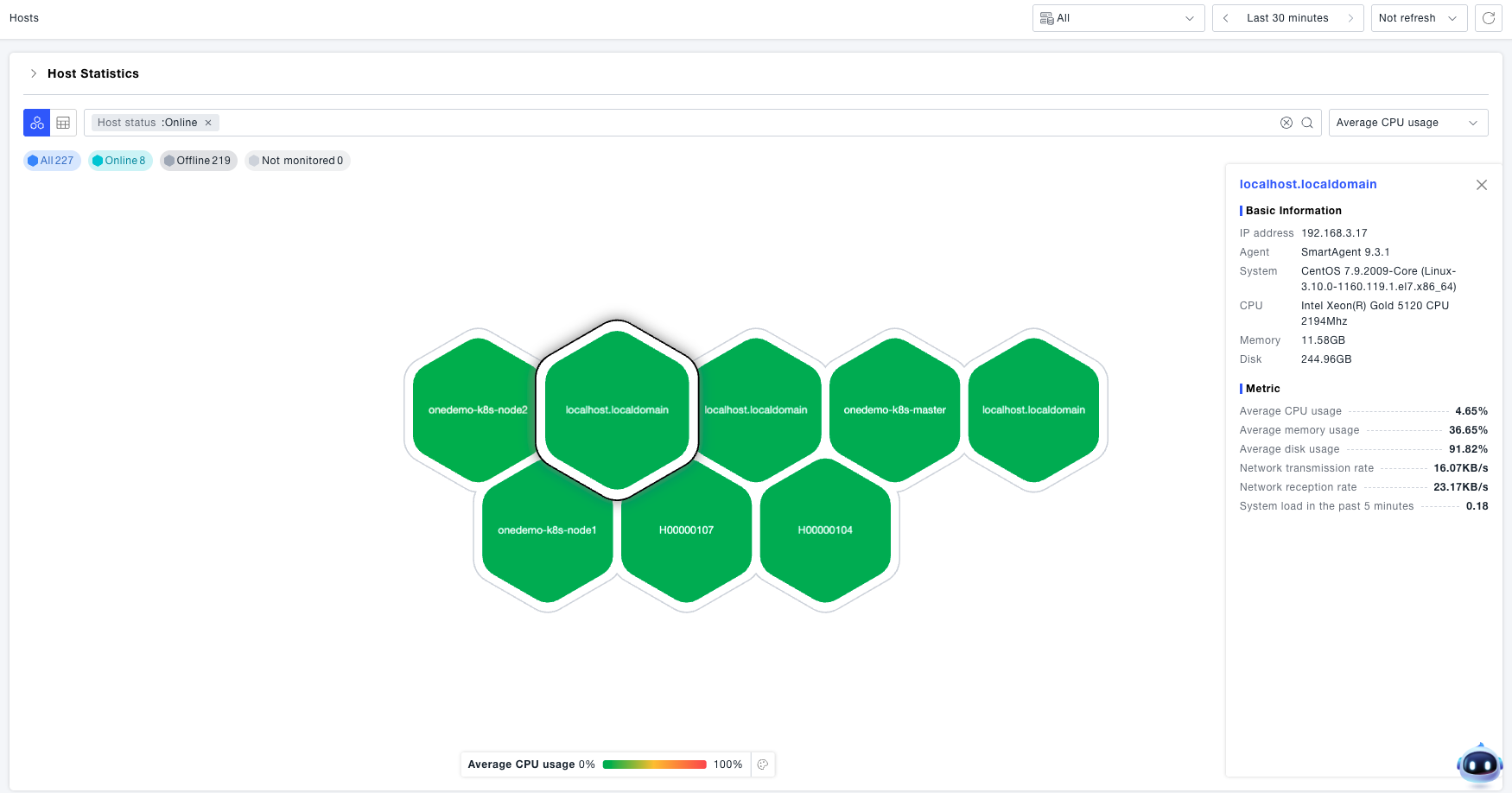Toggle the Offline 219 status filter
This screenshot has width=1512, height=793.
pos(198,161)
